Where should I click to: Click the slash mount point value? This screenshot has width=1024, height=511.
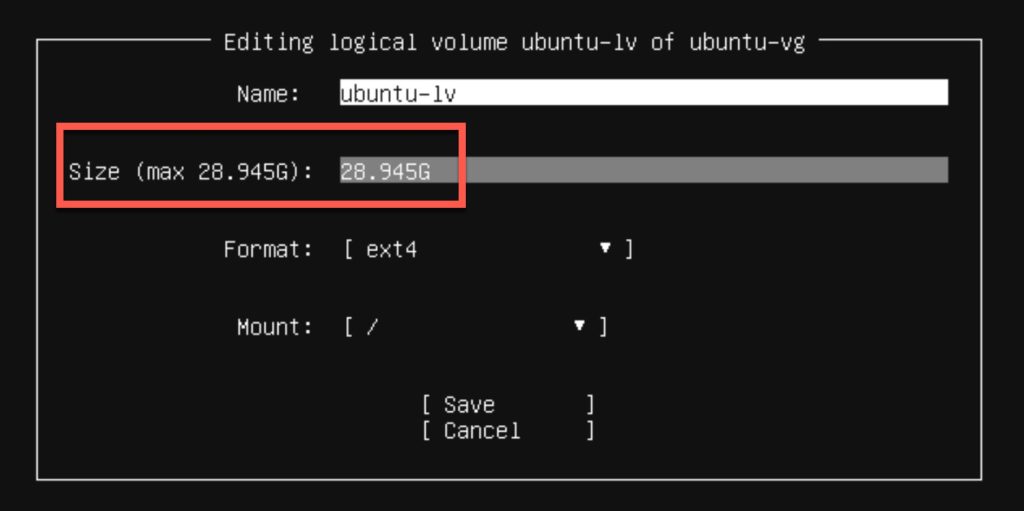[x=372, y=326]
